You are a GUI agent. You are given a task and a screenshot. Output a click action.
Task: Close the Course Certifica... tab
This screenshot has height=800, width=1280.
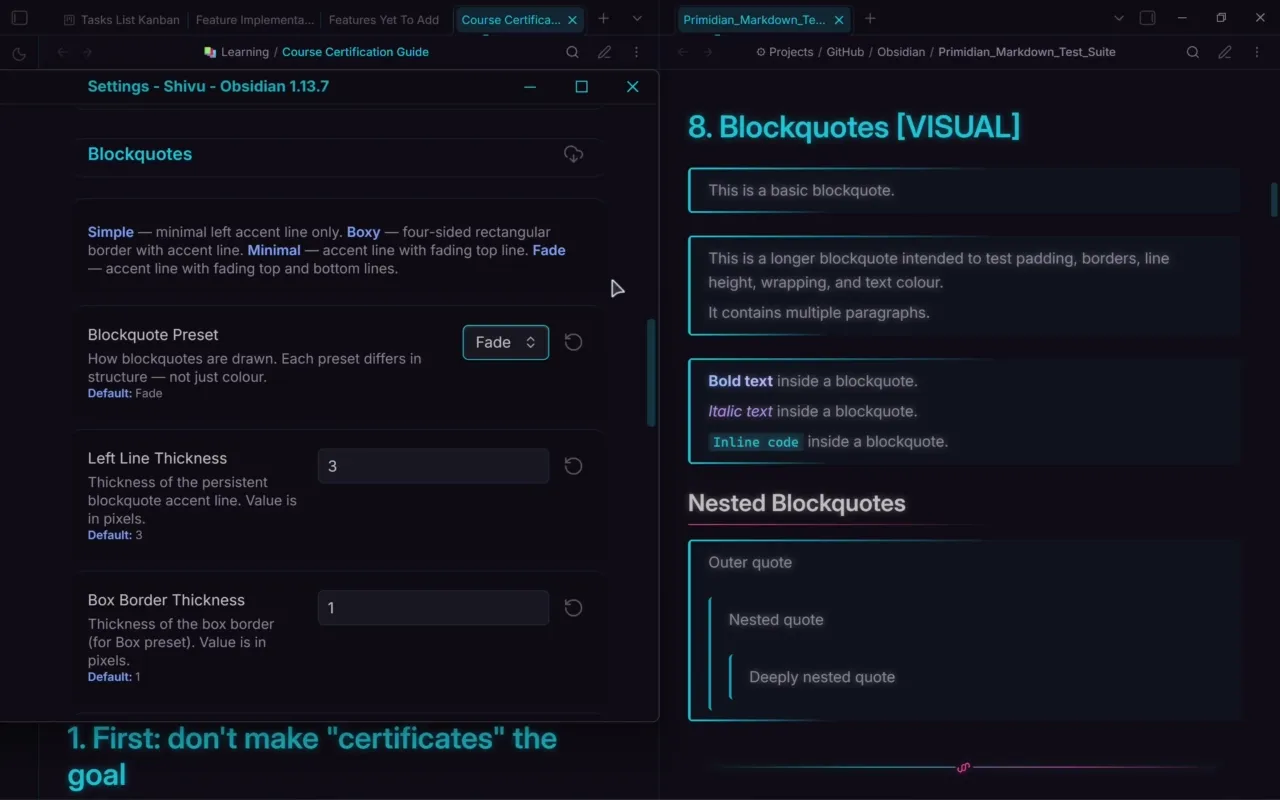pyautogui.click(x=572, y=19)
